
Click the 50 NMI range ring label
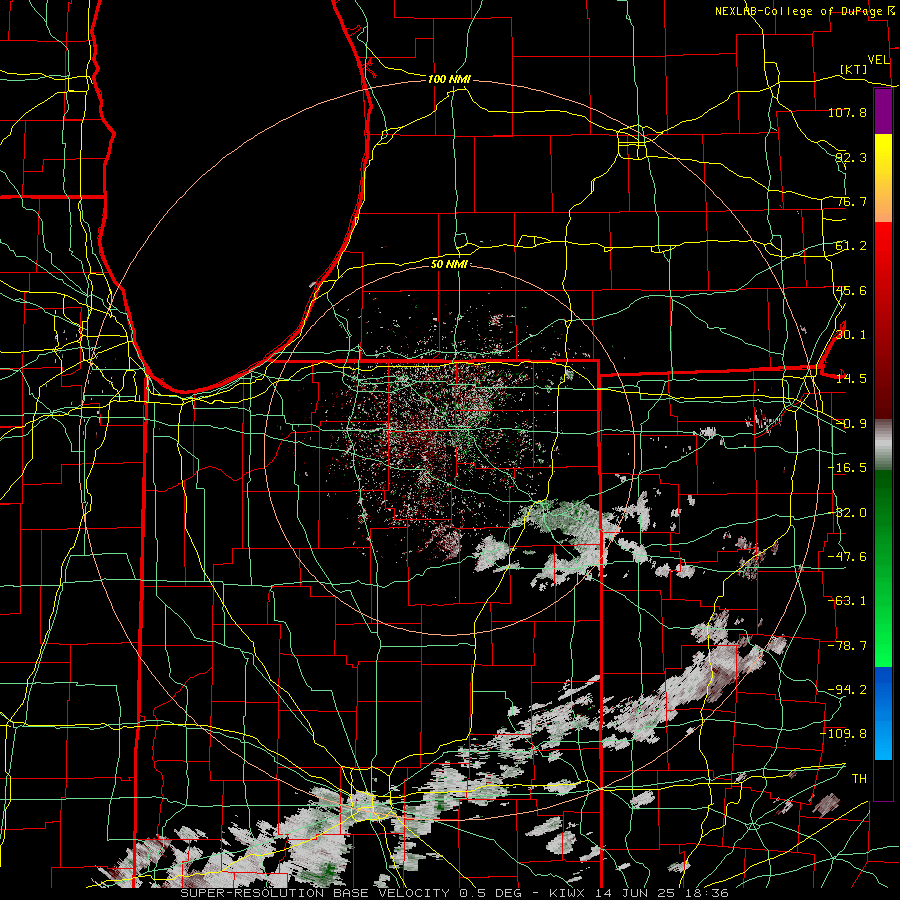coord(449,264)
